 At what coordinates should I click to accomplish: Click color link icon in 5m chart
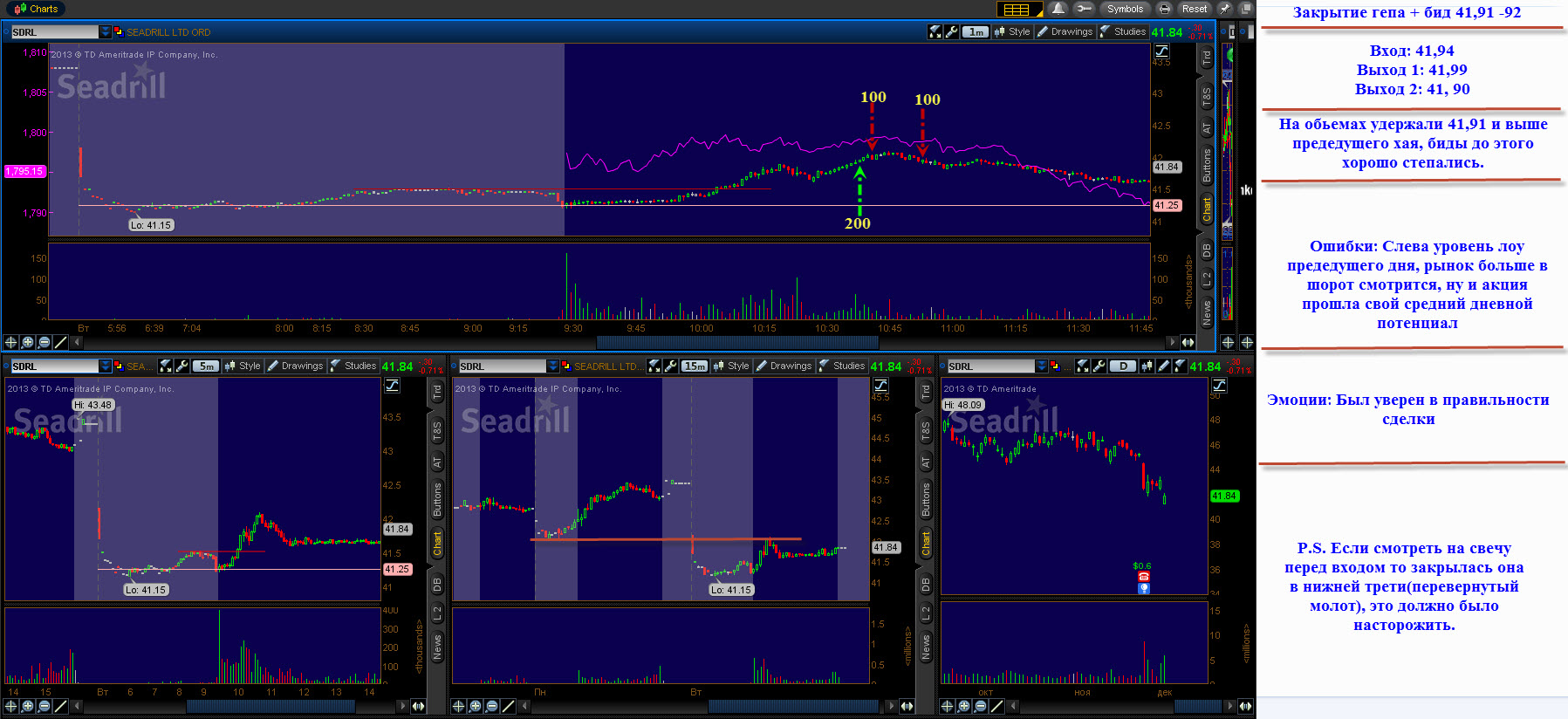coord(119,366)
